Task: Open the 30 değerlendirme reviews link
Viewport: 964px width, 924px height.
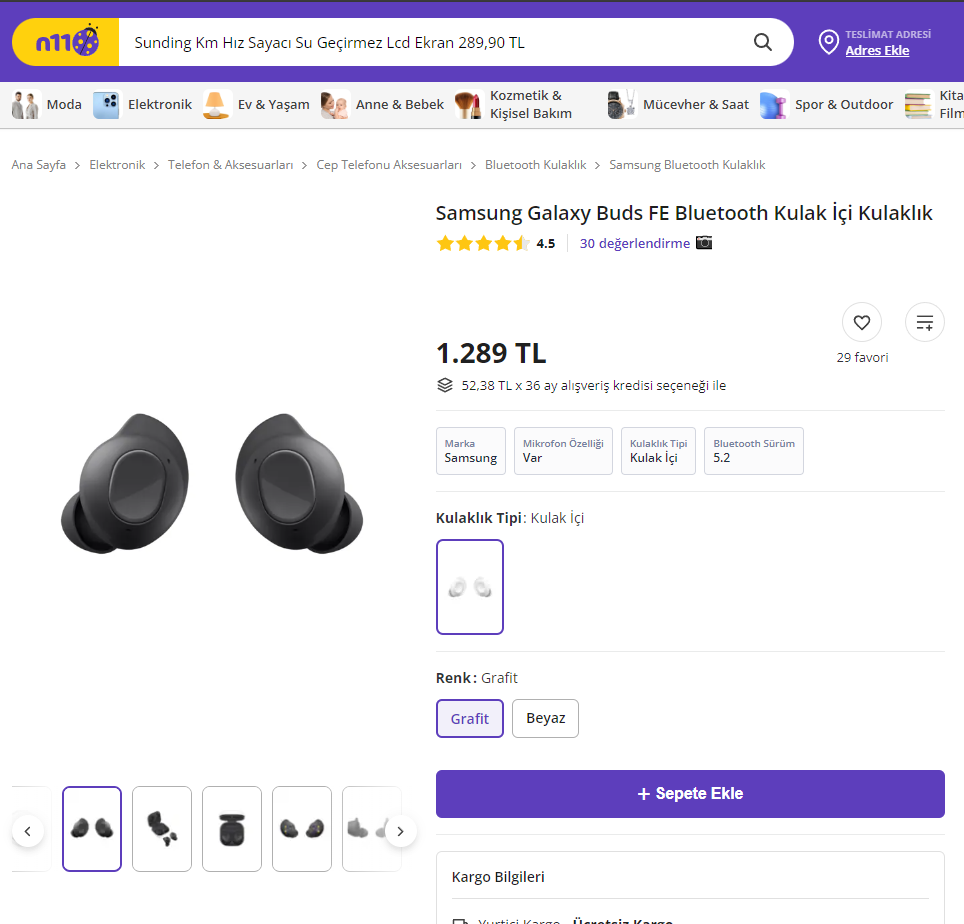Action: point(635,243)
